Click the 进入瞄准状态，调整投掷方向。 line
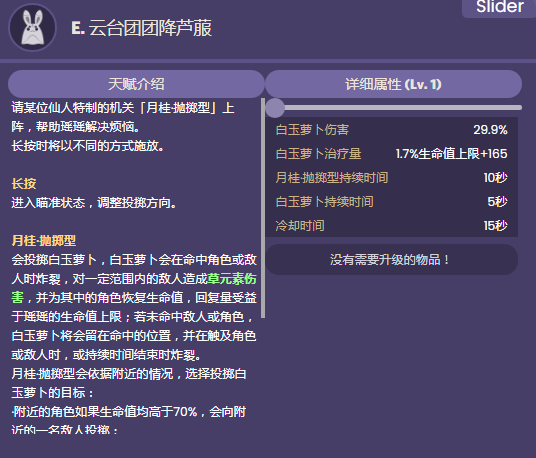536x458 pixels. click(94, 203)
